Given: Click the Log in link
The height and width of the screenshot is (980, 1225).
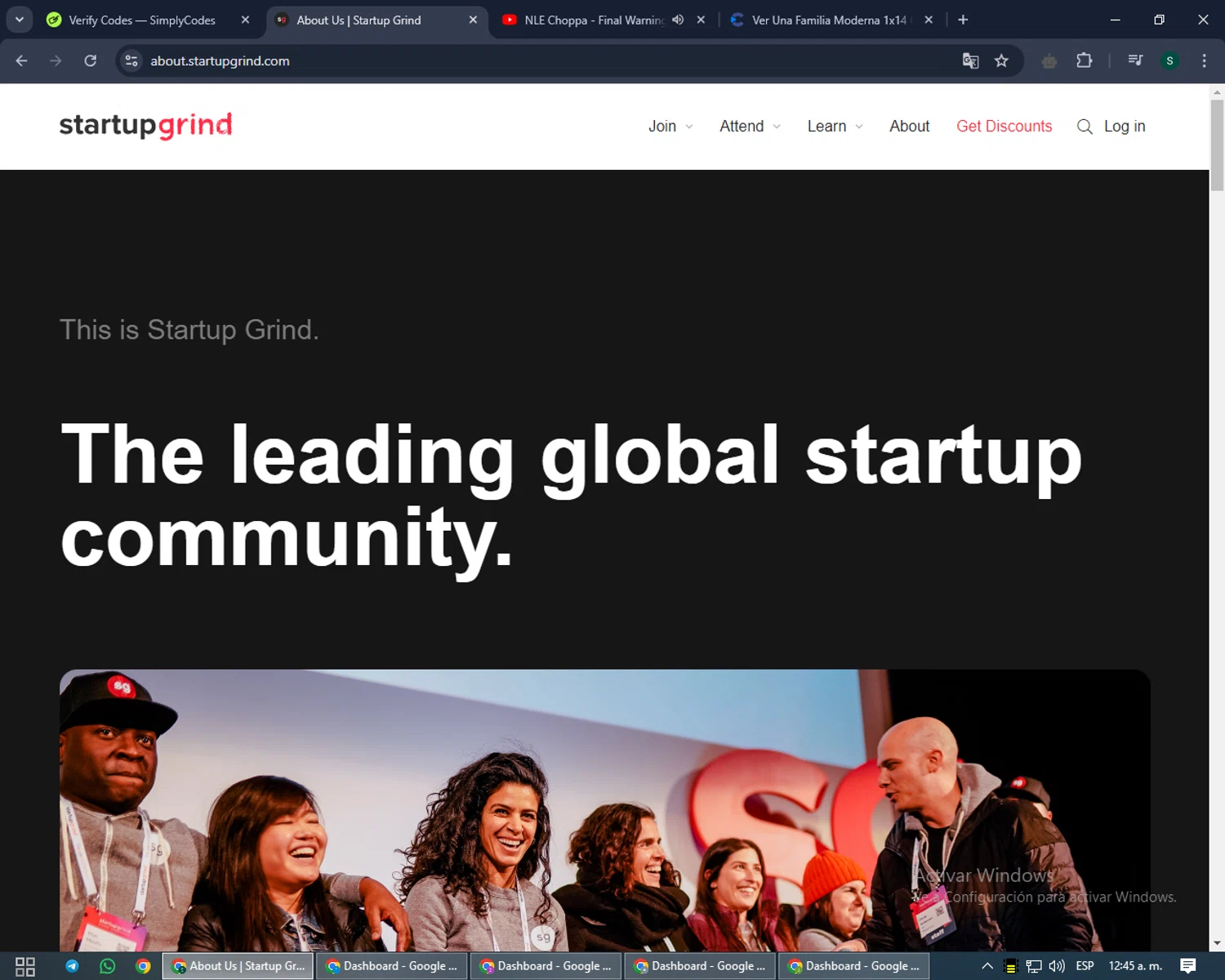Looking at the screenshot, I should pos(1125,127).
